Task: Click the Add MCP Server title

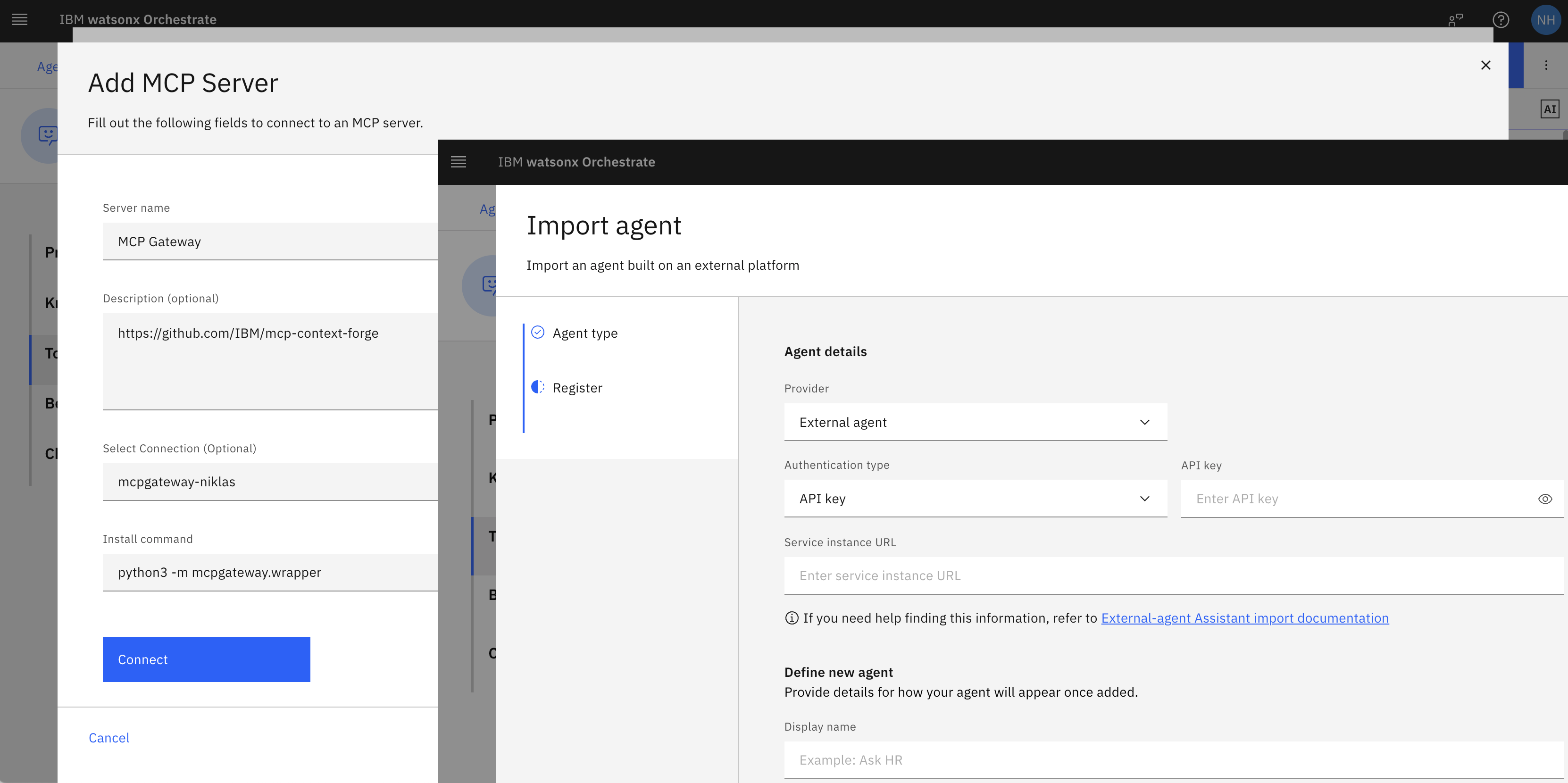Action: click(183, 83)
